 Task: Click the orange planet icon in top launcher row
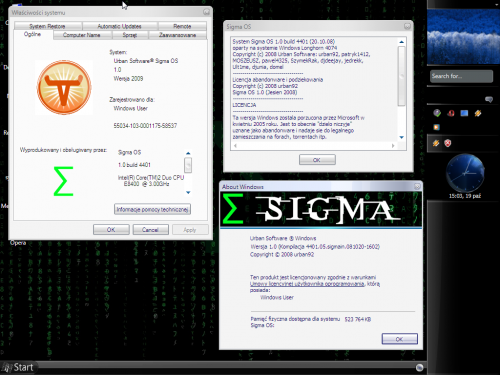[478, 113]
